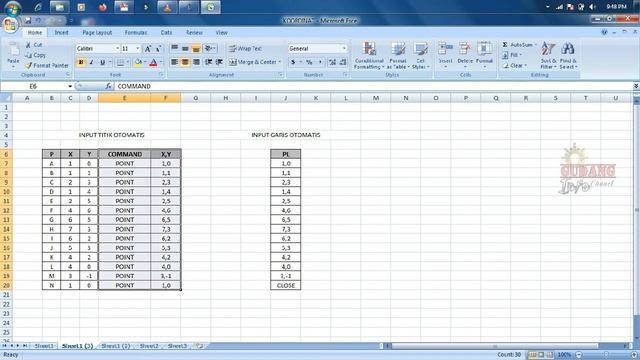Open the Calibri font name dropdown
The image size is (640, 360).
[x=117, y=49]
